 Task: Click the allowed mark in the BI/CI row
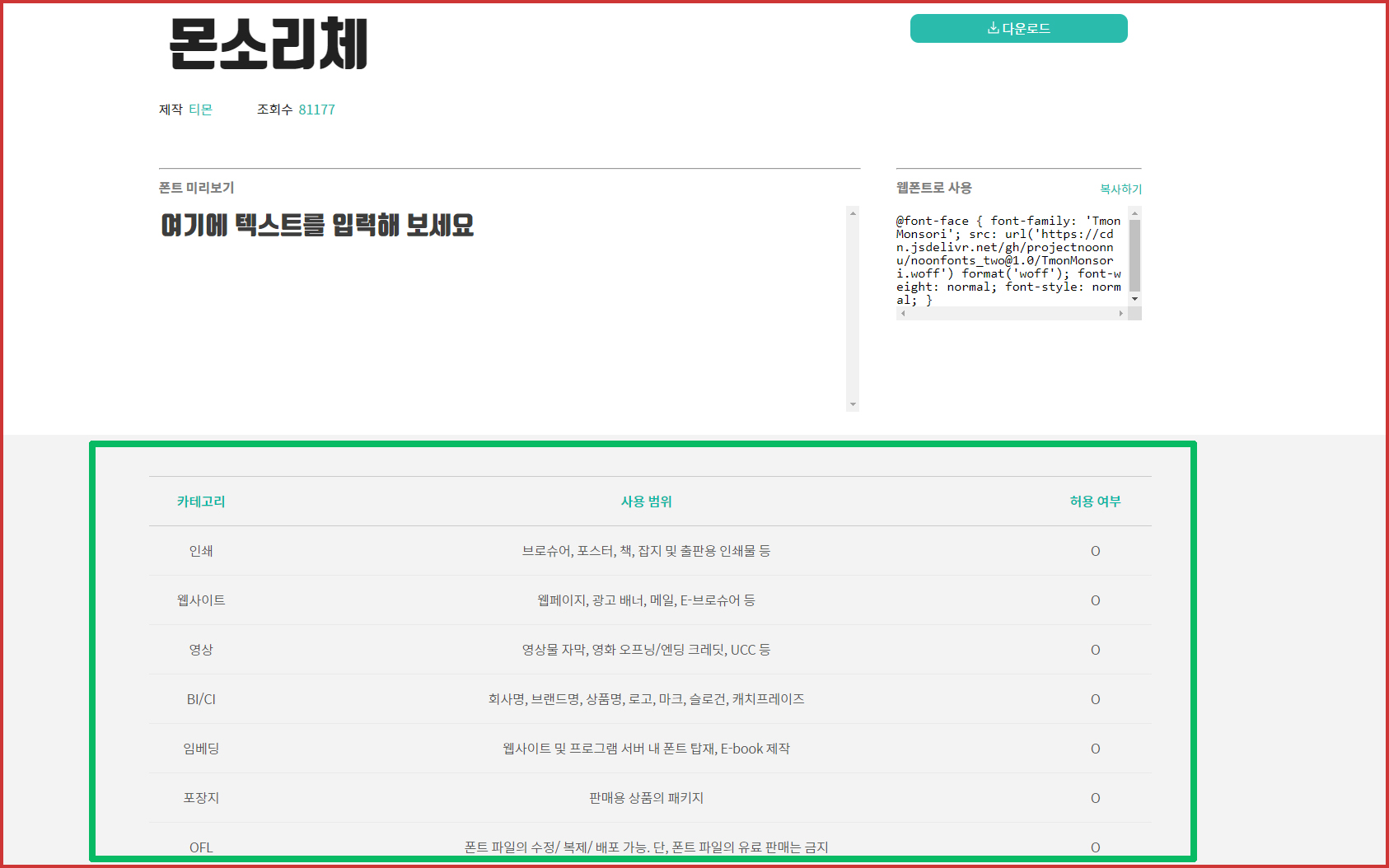(x=1095, y=699)
